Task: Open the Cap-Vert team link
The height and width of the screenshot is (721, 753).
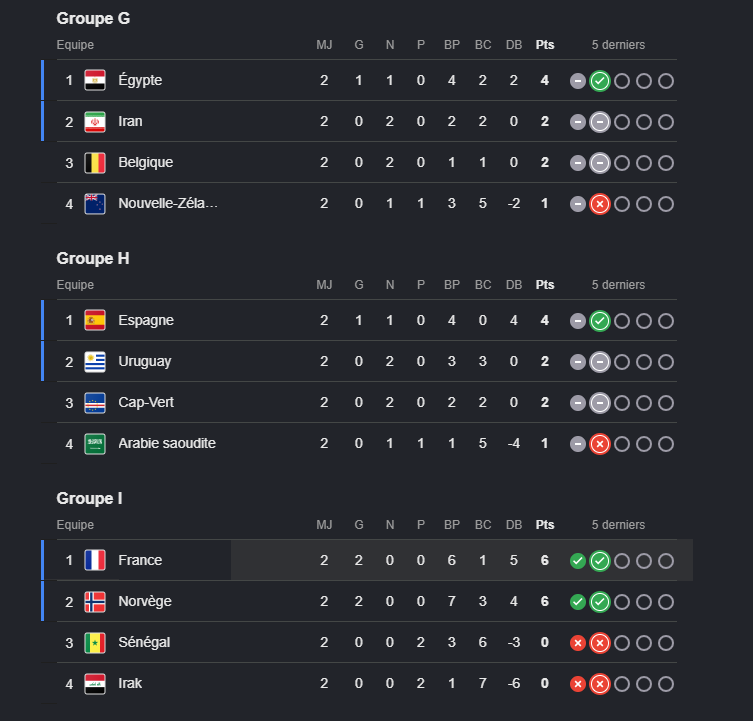Action: 146,402
